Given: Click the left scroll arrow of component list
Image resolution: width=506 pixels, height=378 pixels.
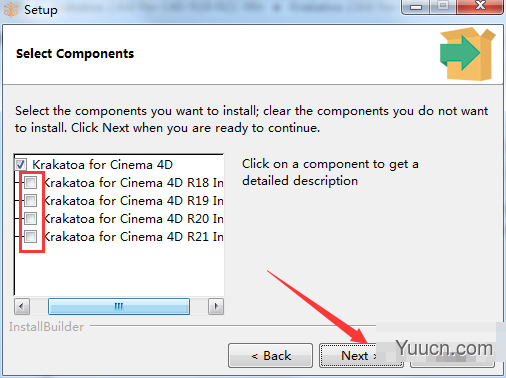Looking at the screenshot, I should click(22, 306).
